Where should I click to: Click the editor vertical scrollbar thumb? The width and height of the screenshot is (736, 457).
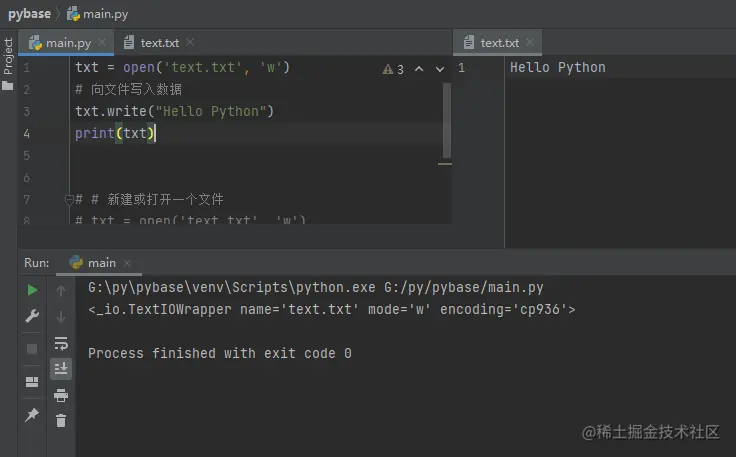click(447, 121)
